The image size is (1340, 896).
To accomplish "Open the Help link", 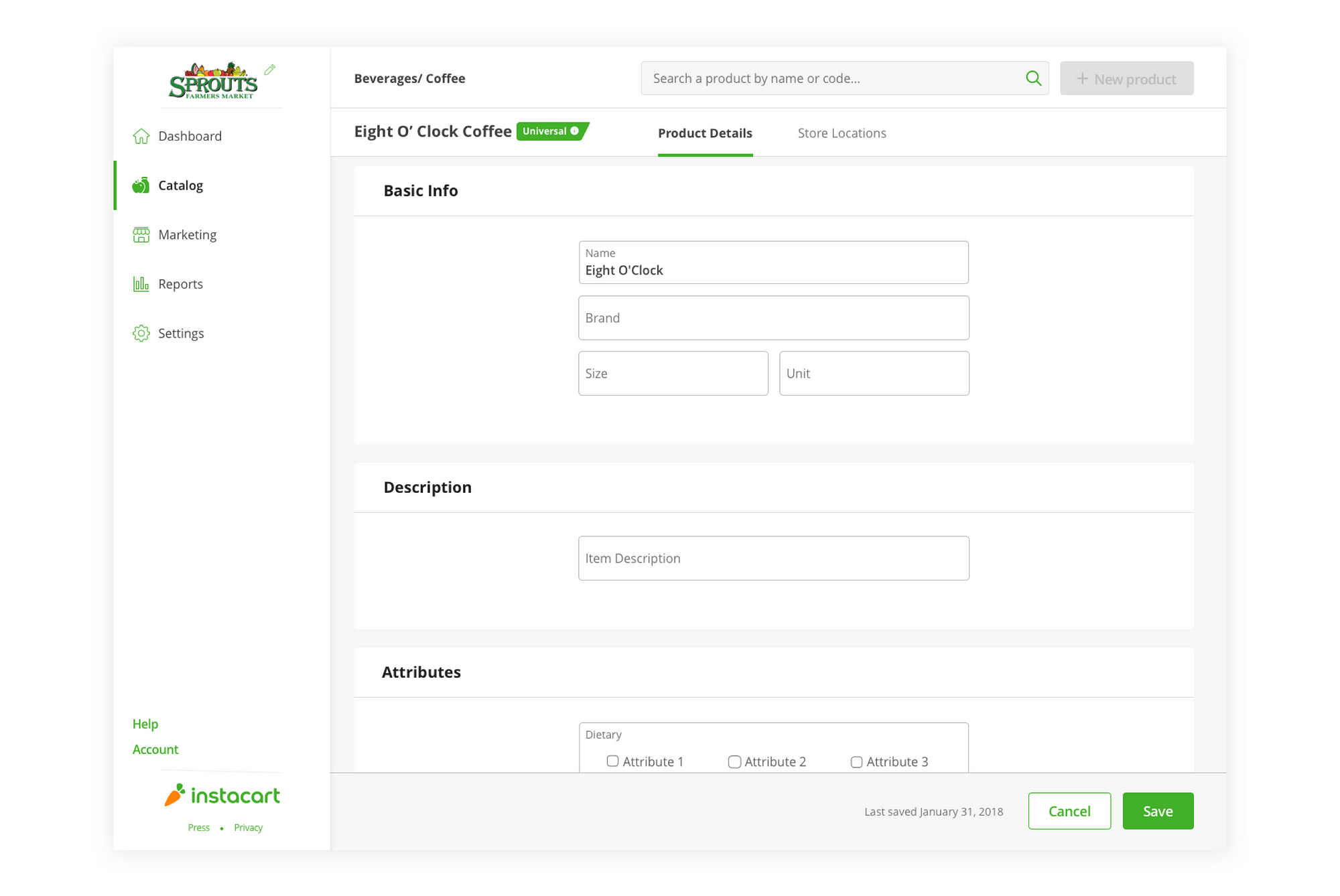I will [145, 724].
